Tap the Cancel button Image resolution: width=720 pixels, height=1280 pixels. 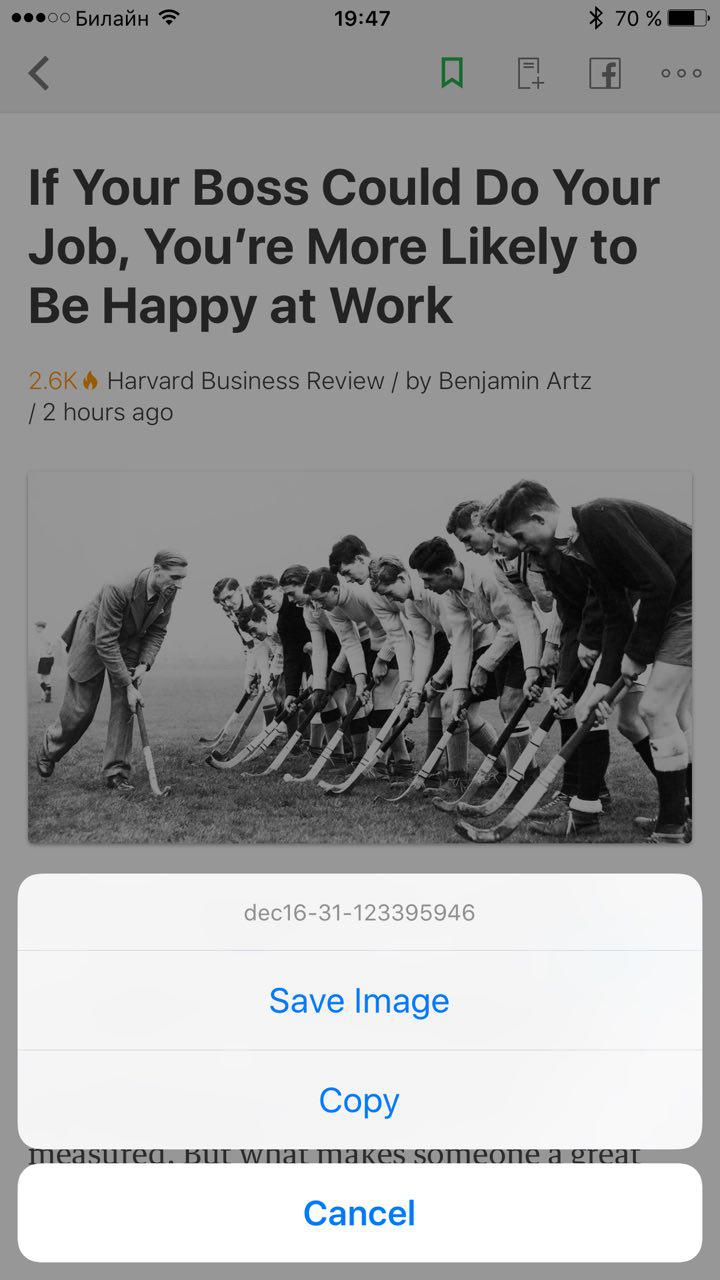[x=360, y=1213]
